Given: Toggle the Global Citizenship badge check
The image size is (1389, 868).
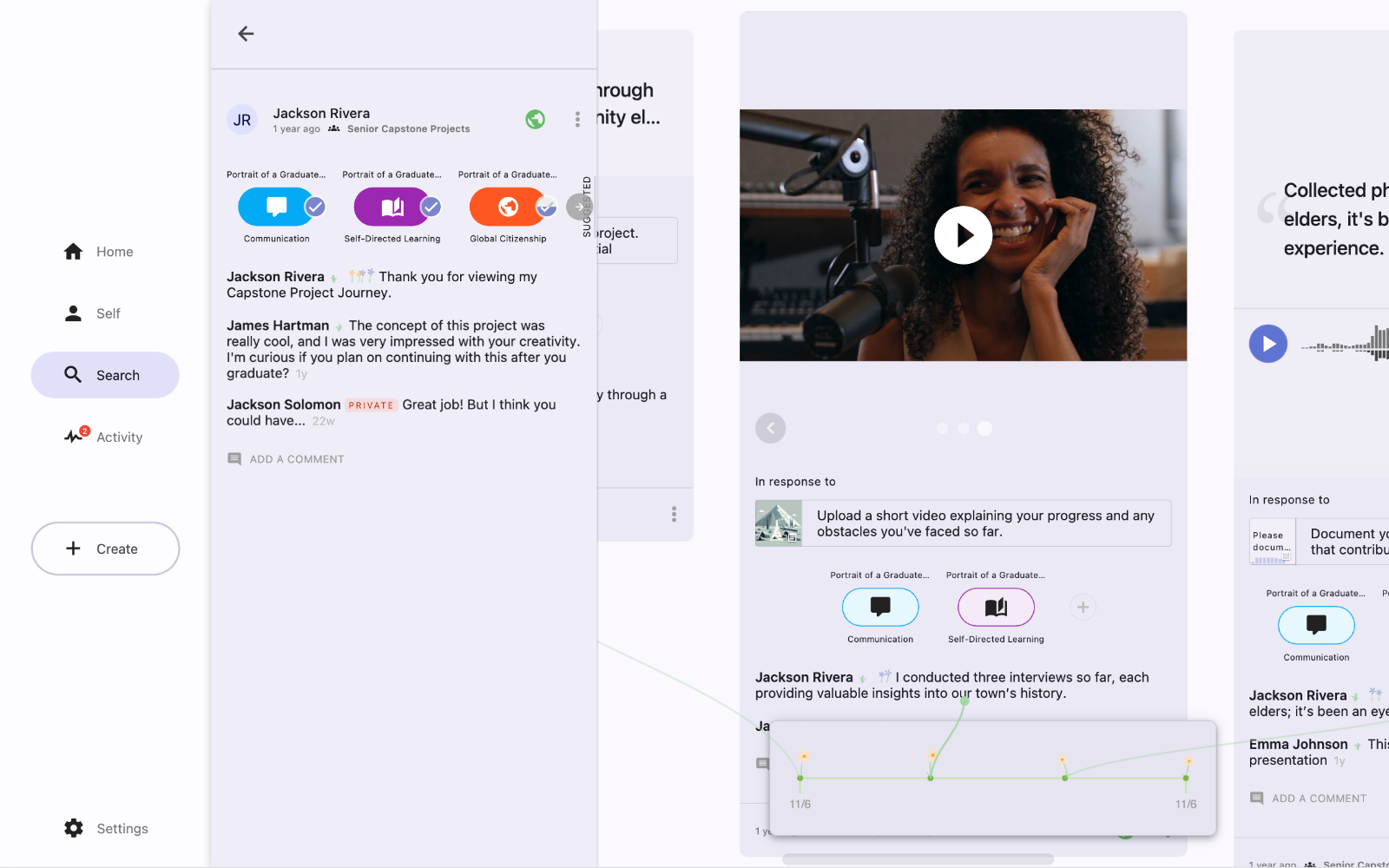Looking at the screenshot, I should pyautogui.click(x=546, y=207).
